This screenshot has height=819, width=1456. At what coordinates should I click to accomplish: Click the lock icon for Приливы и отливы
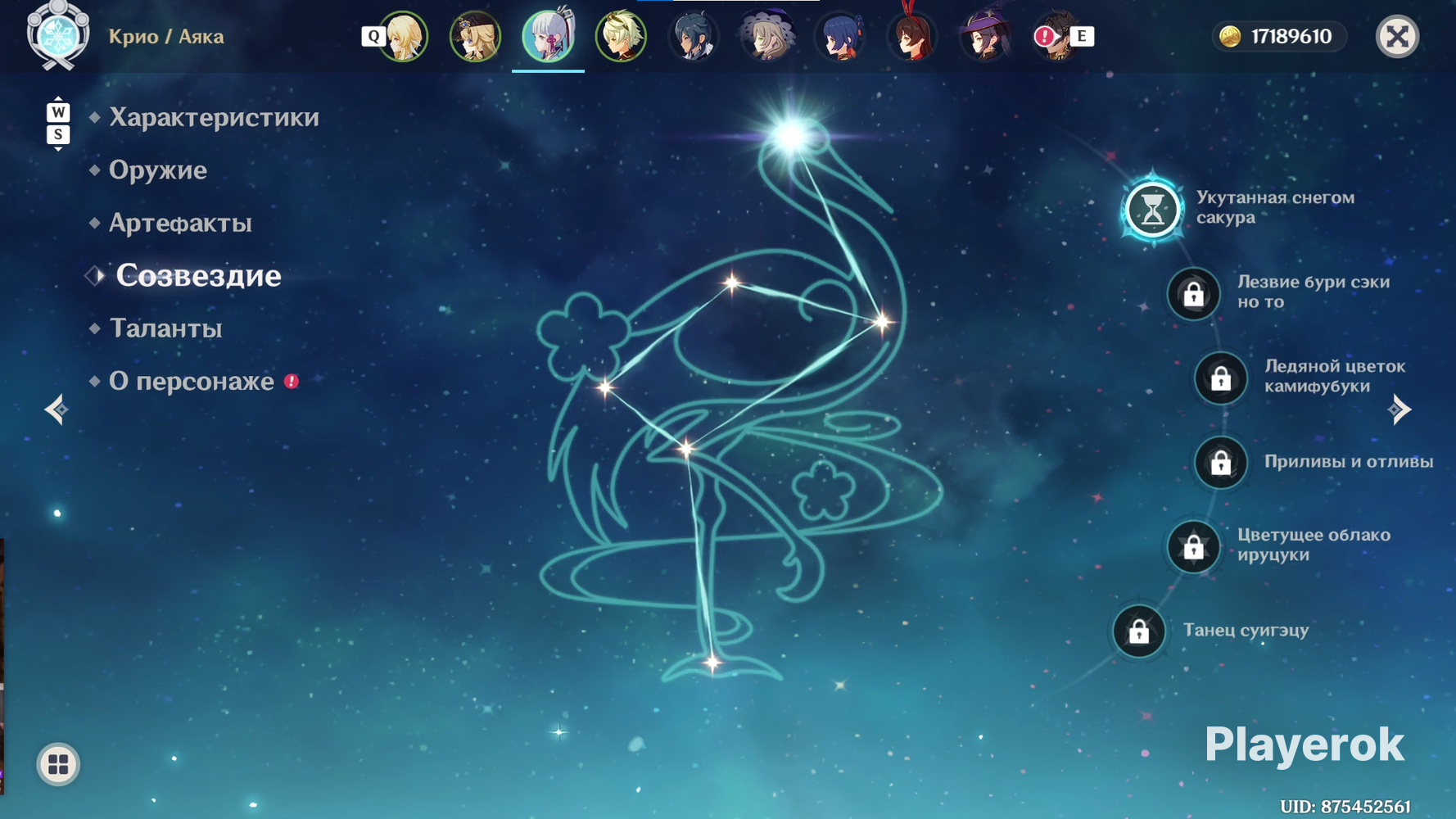point(1221,463)
